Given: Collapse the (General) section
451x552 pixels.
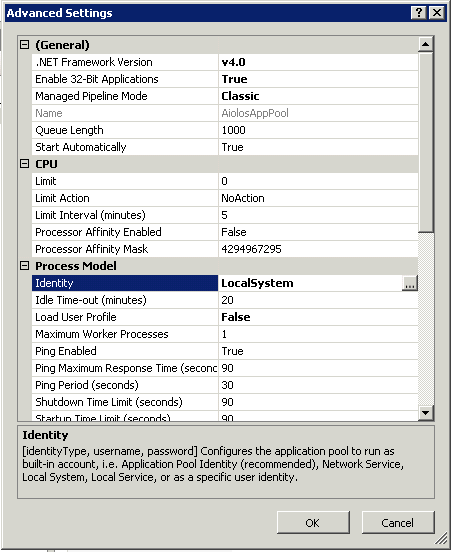Looking at the screenshot, I should [x=25, y=45].
